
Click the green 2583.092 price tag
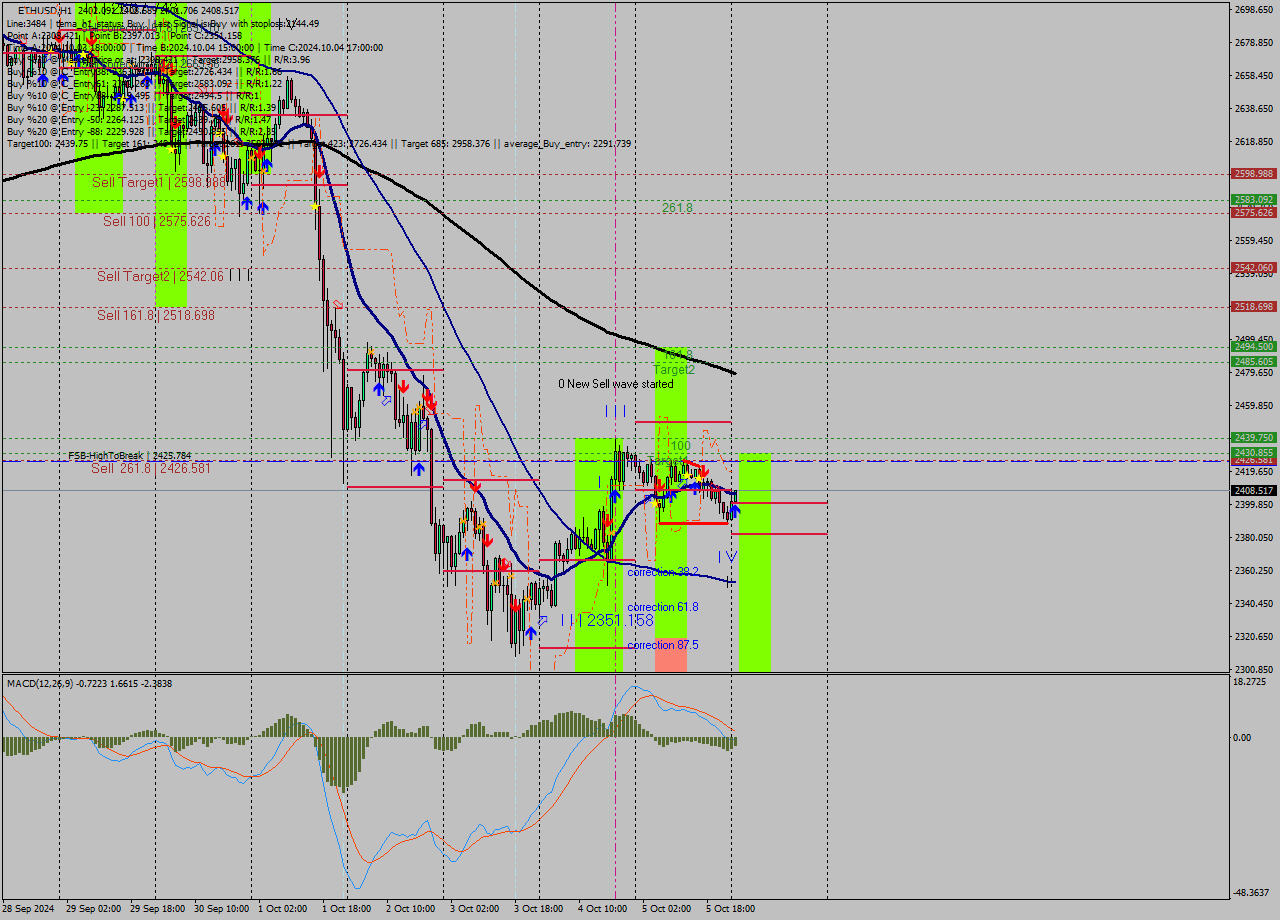[1253, 200]
